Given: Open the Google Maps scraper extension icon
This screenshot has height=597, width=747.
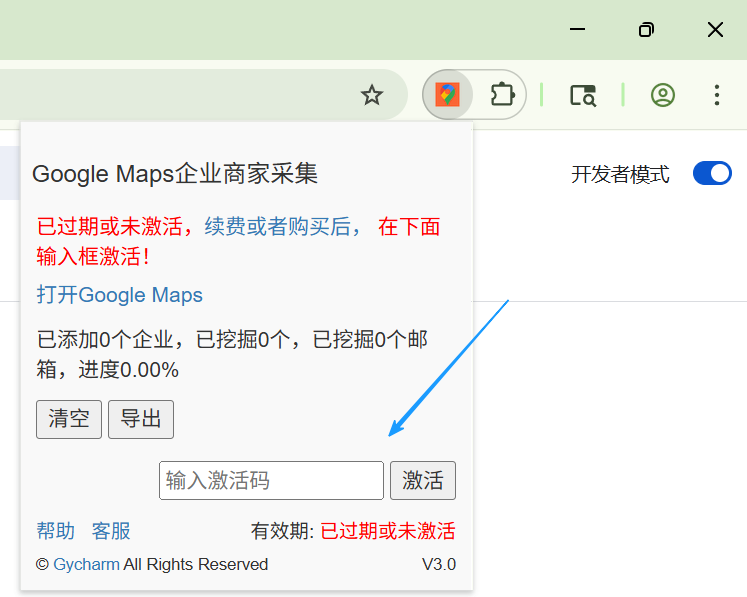Looking at the screenshot, I should tap(447, 94).
